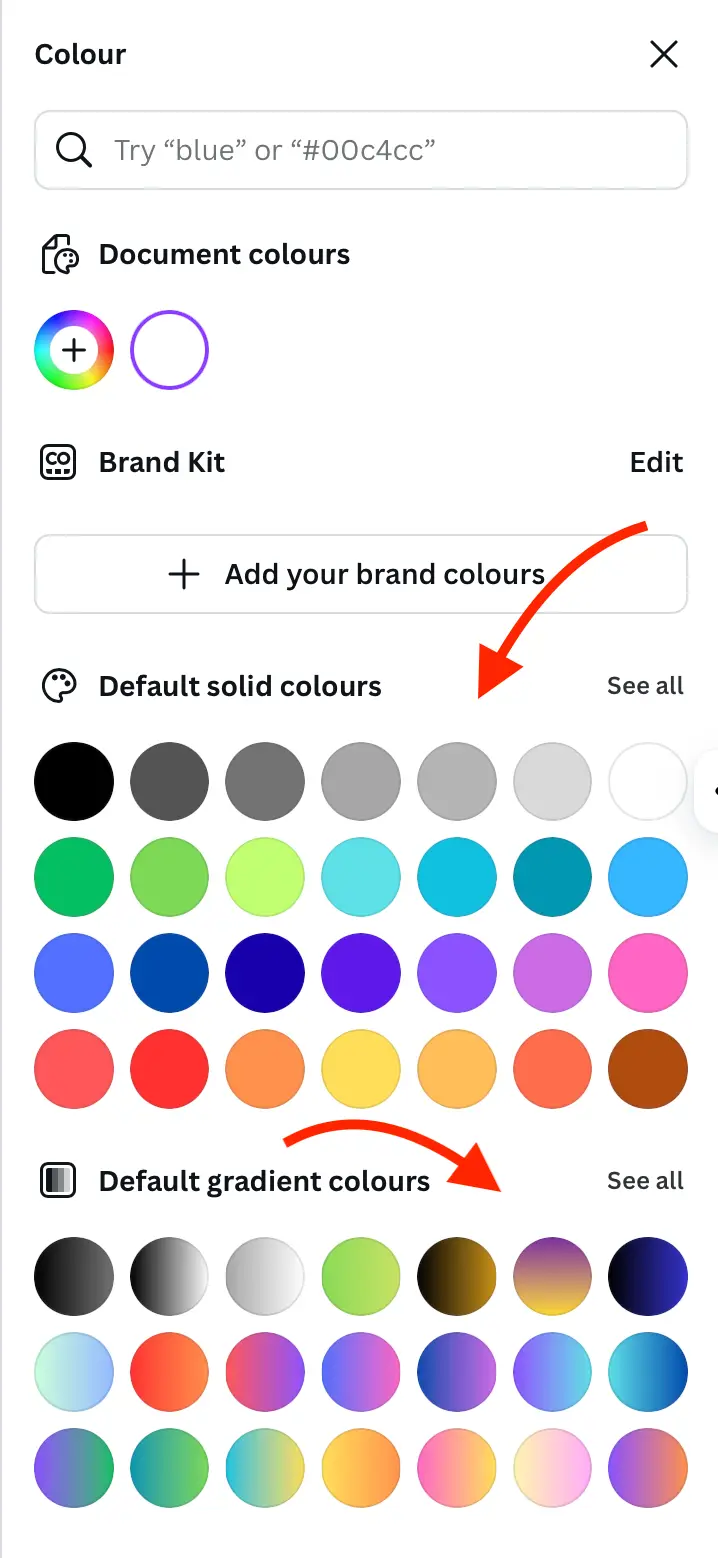Add a new colour with rainbow plus

[x=74, y=350]
